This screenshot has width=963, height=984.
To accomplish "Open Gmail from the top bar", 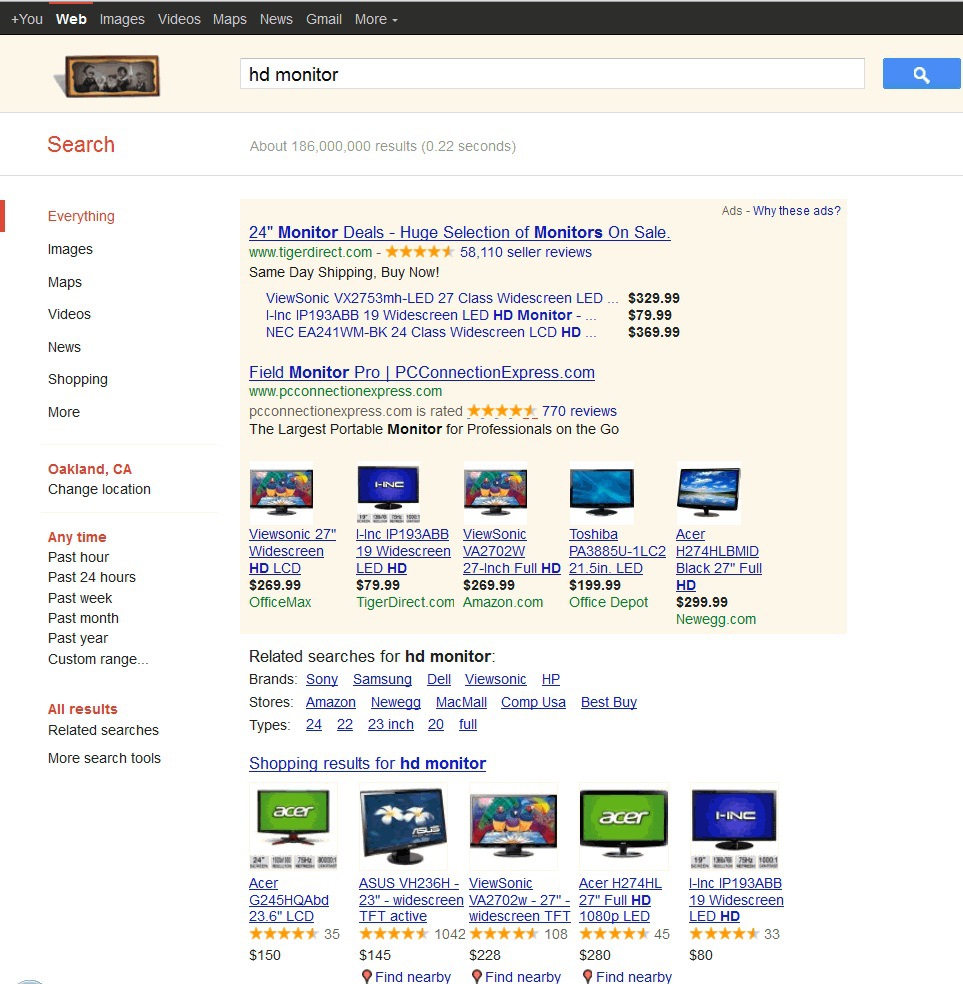I will click(x=324, y=19).
